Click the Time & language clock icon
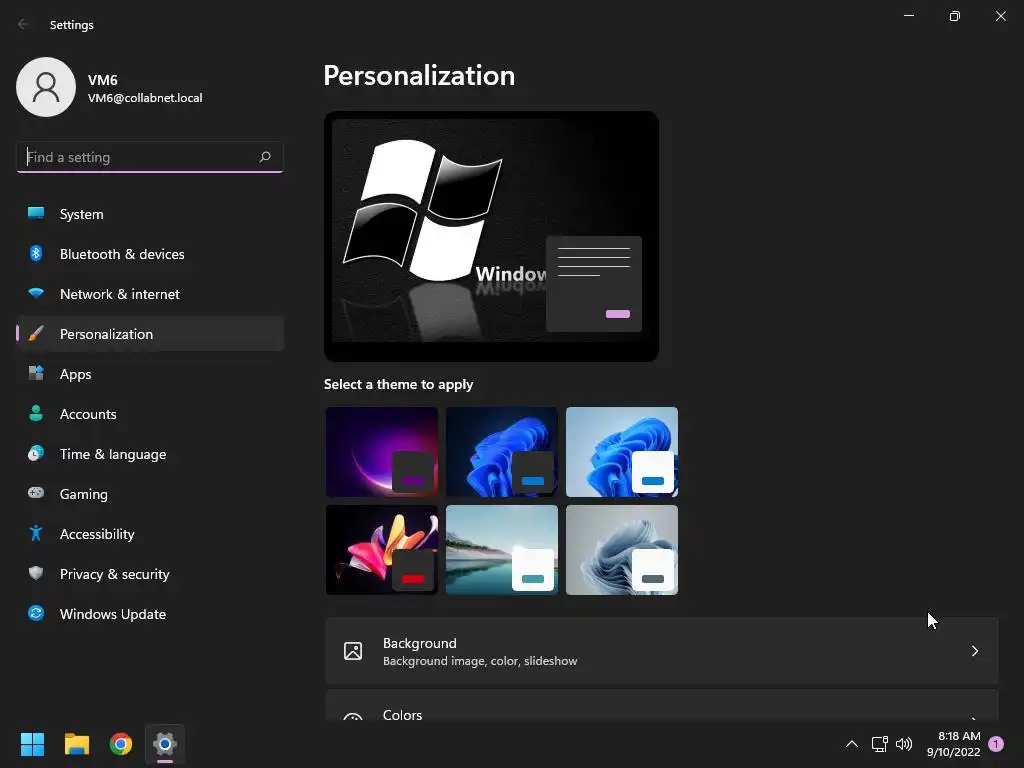 (36, 453)
